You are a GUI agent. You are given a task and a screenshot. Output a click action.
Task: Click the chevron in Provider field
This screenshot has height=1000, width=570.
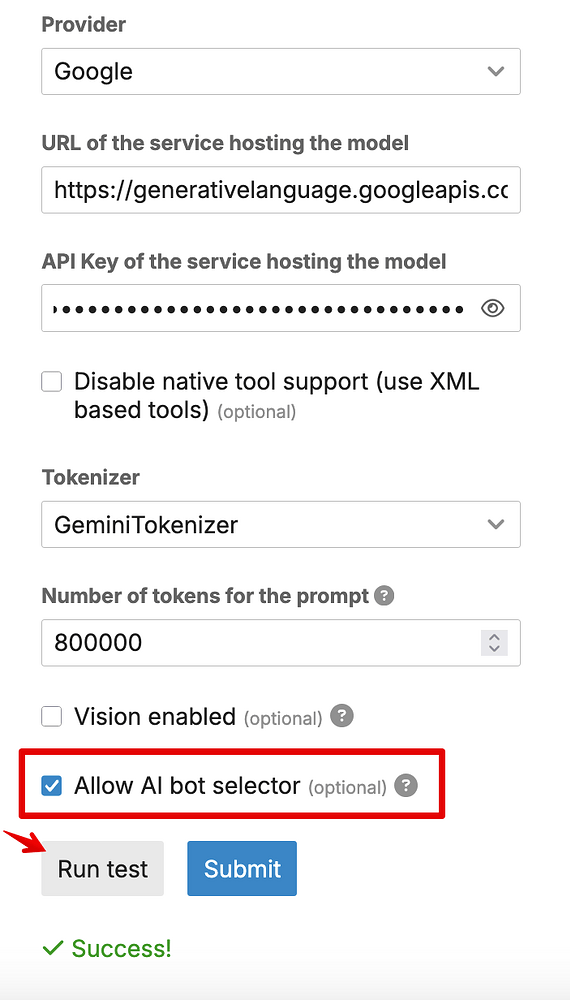click(x=495, y=71)
